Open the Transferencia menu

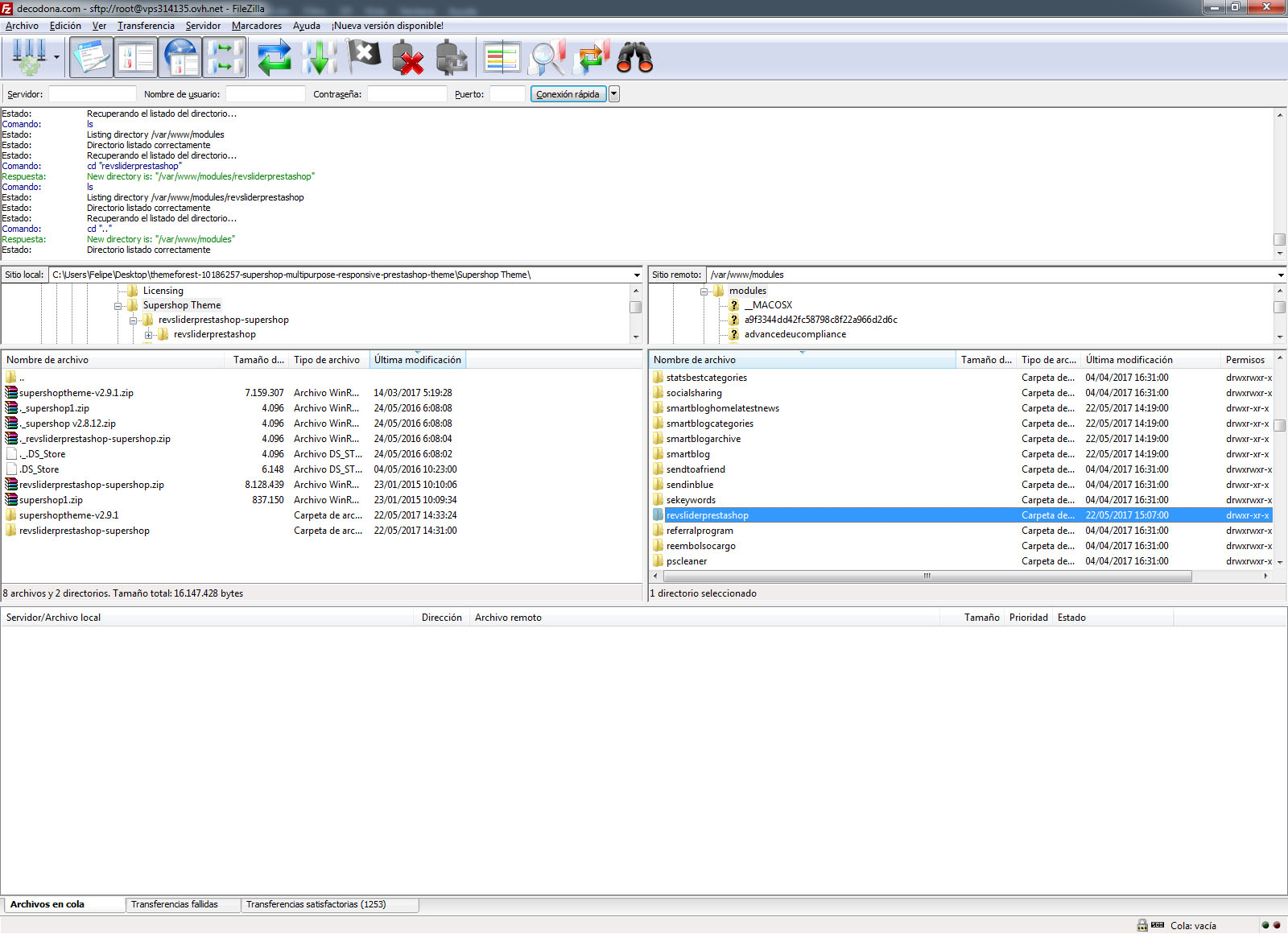[x=146, y=26]
